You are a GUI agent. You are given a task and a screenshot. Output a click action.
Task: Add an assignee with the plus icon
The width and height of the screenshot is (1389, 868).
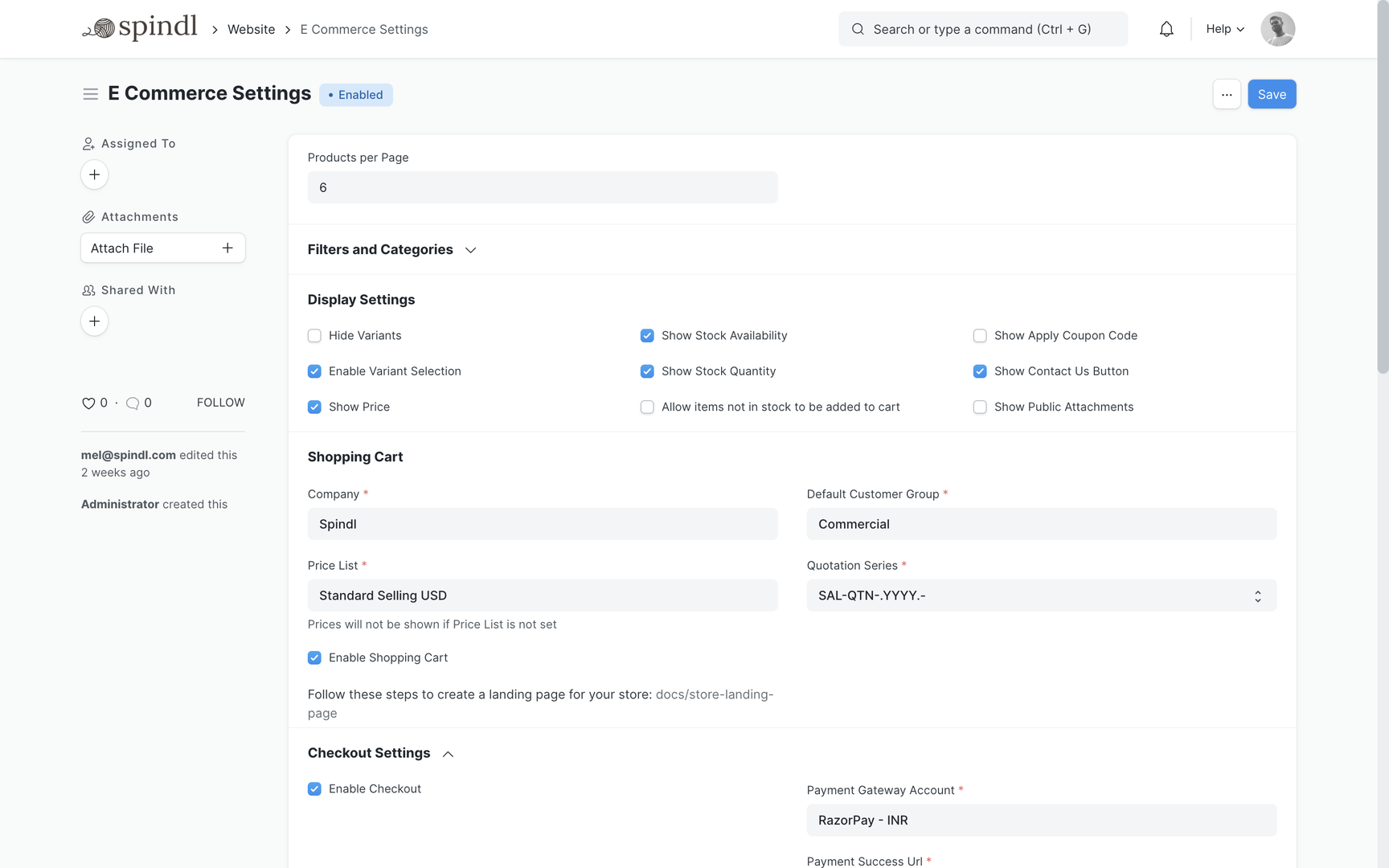tap(94, 174)
